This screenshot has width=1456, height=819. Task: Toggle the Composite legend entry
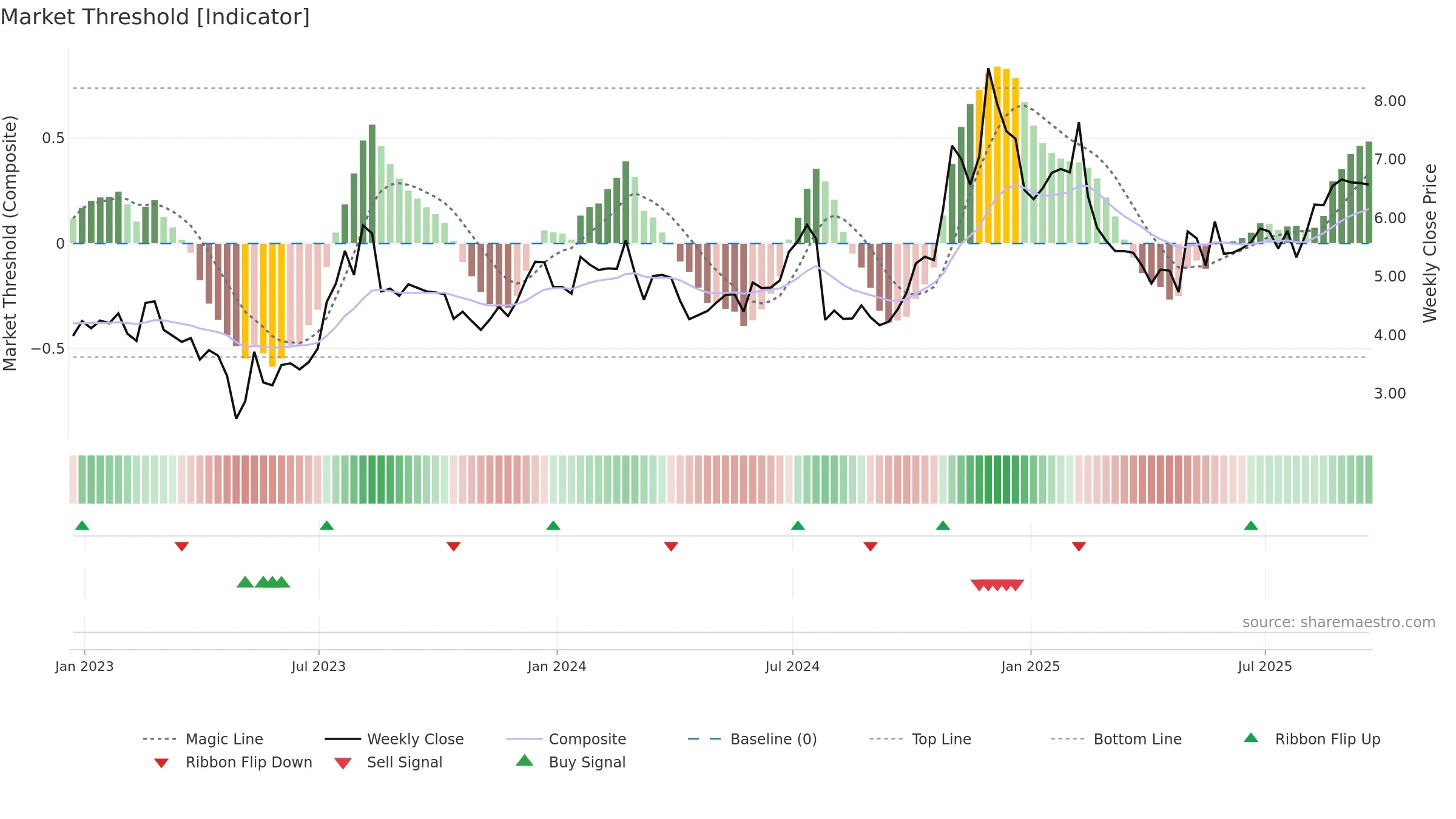566,739
